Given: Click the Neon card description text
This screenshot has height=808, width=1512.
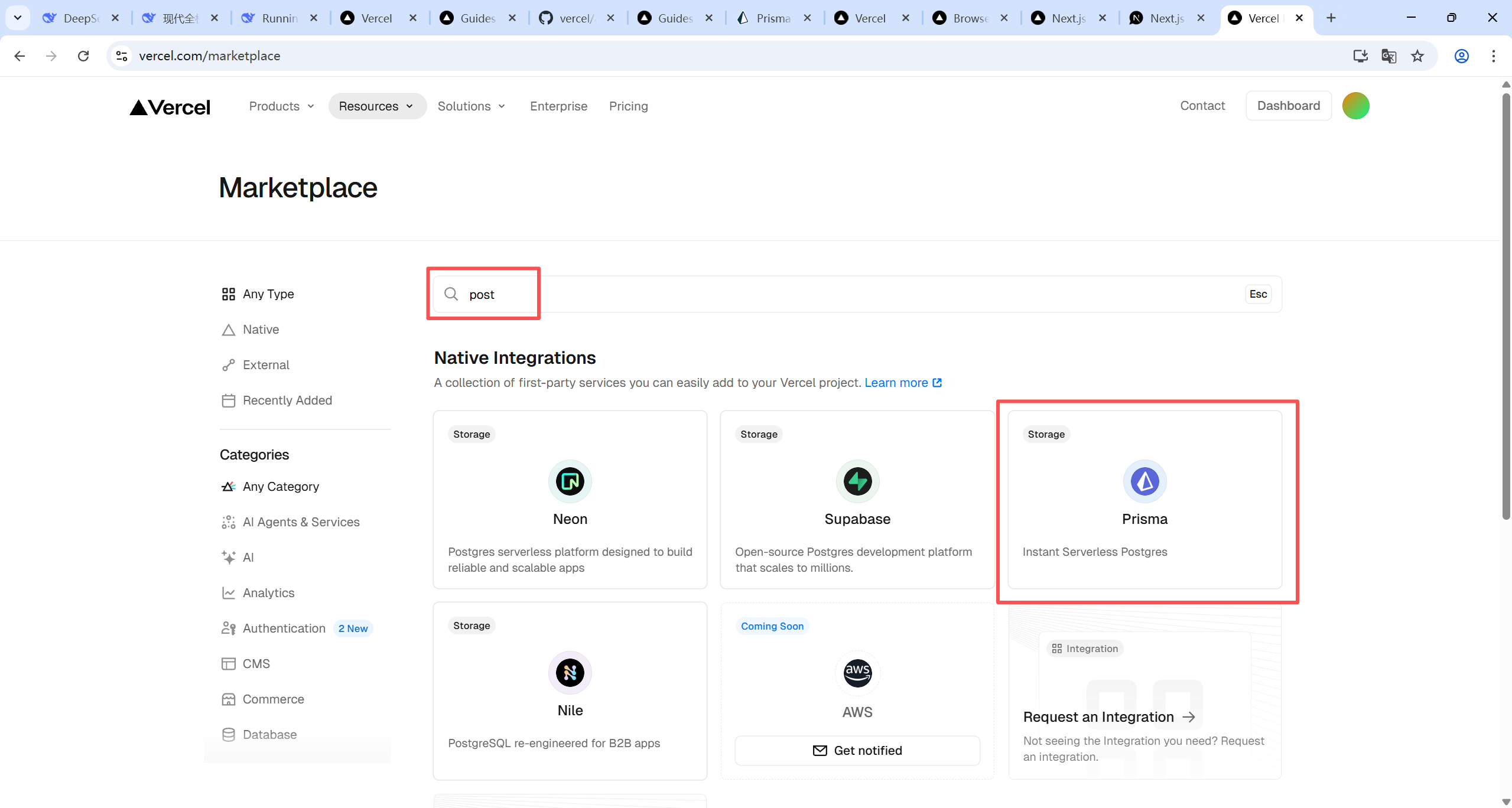Looking at the screenshot, I should [570, 560].
